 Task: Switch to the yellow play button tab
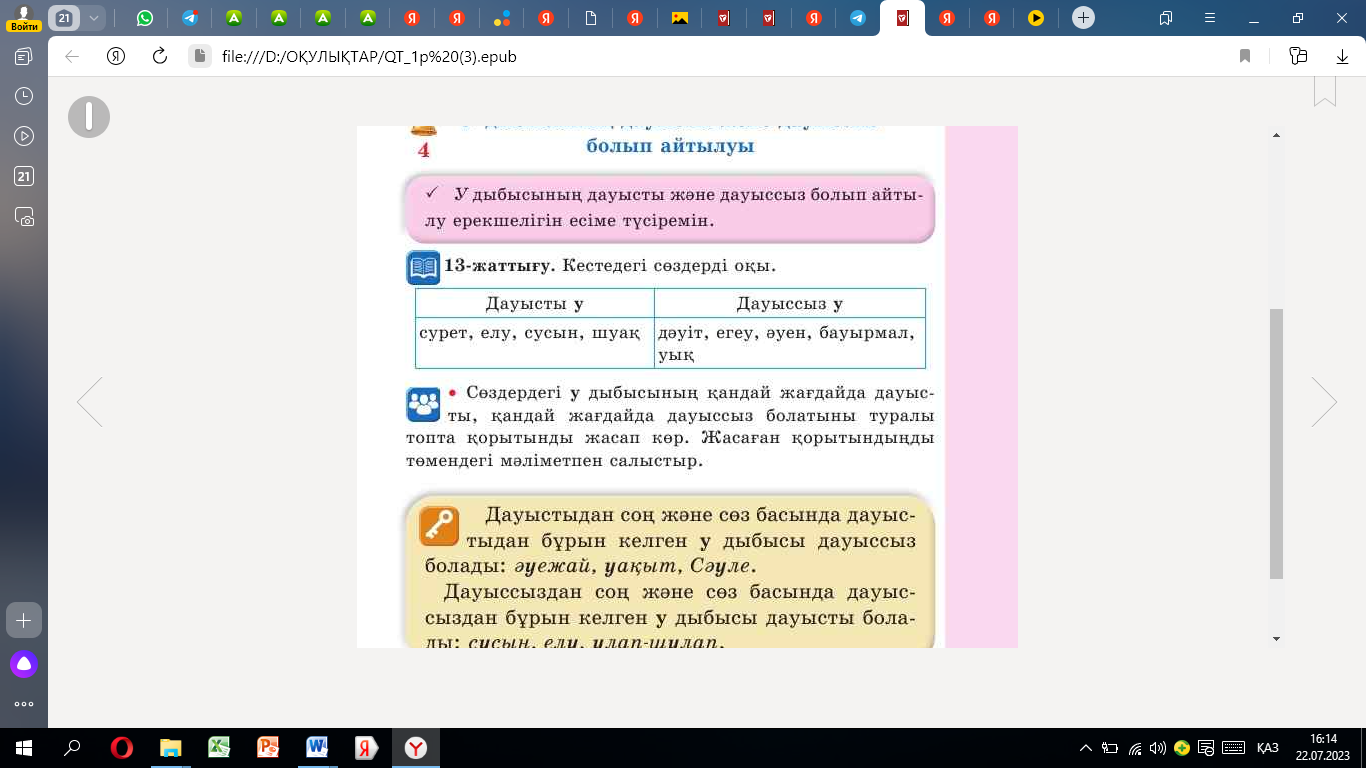click(1036, 18)
